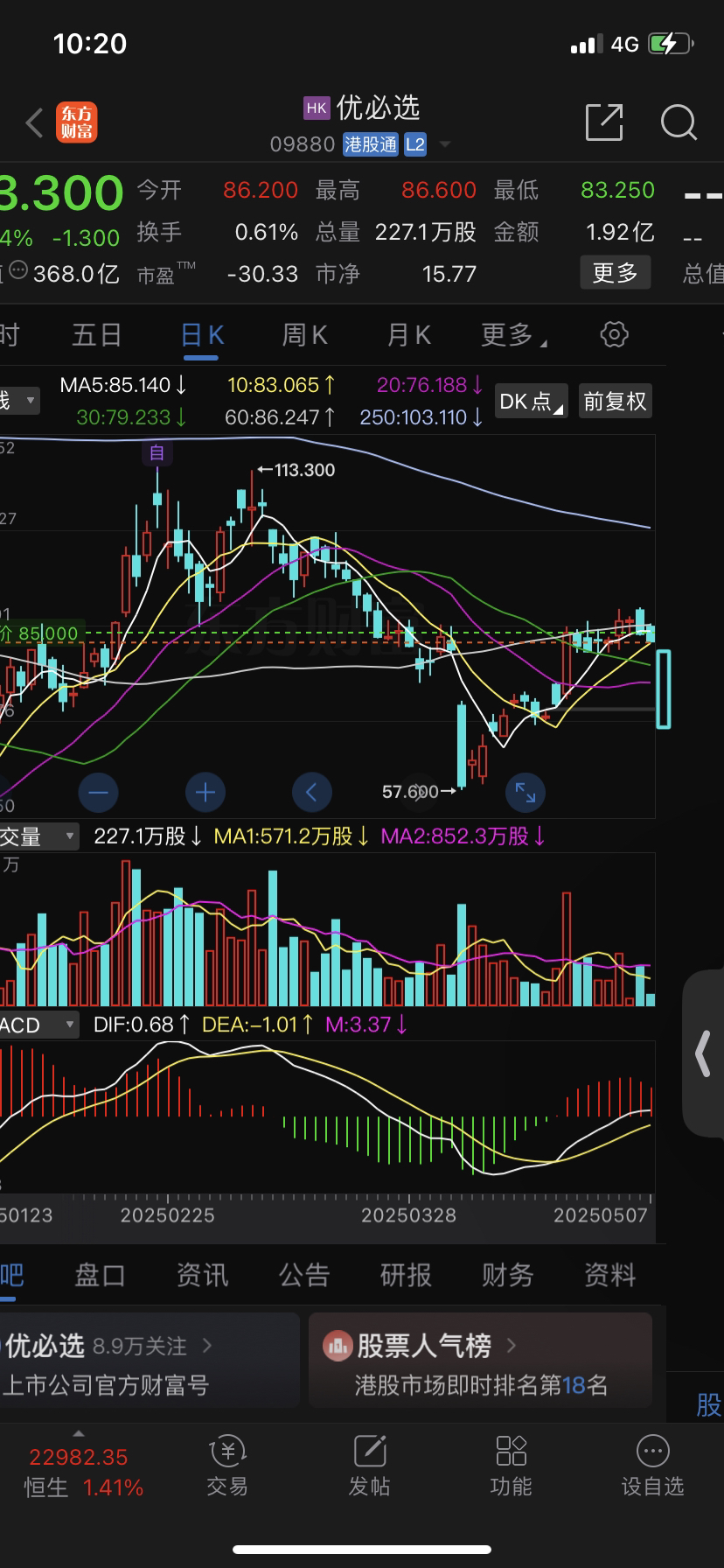Tap the 更多 quote details button
Viewport: 724px width, 1568px height.
(616, 273)
